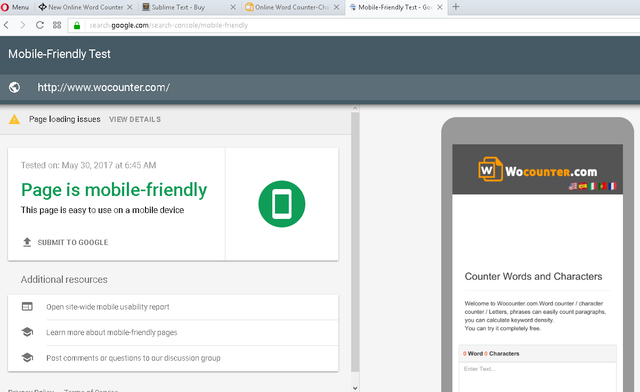Click SUBMIT TO GOOGLE button
The width and height of the screenshot is (640, 392).
tap(73, 242)
